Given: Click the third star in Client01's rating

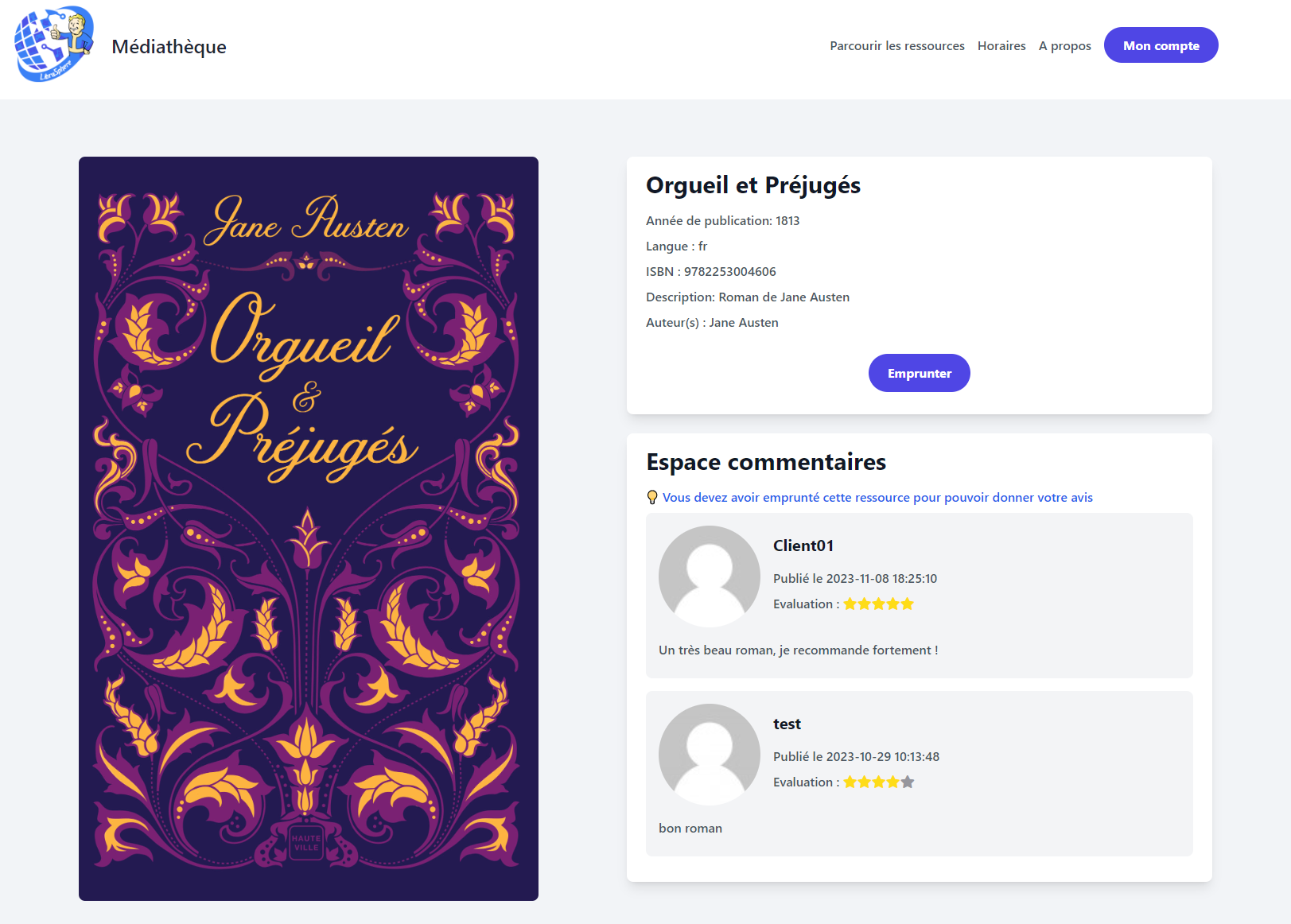Looking at the screenshot, I should pos(879,604).
